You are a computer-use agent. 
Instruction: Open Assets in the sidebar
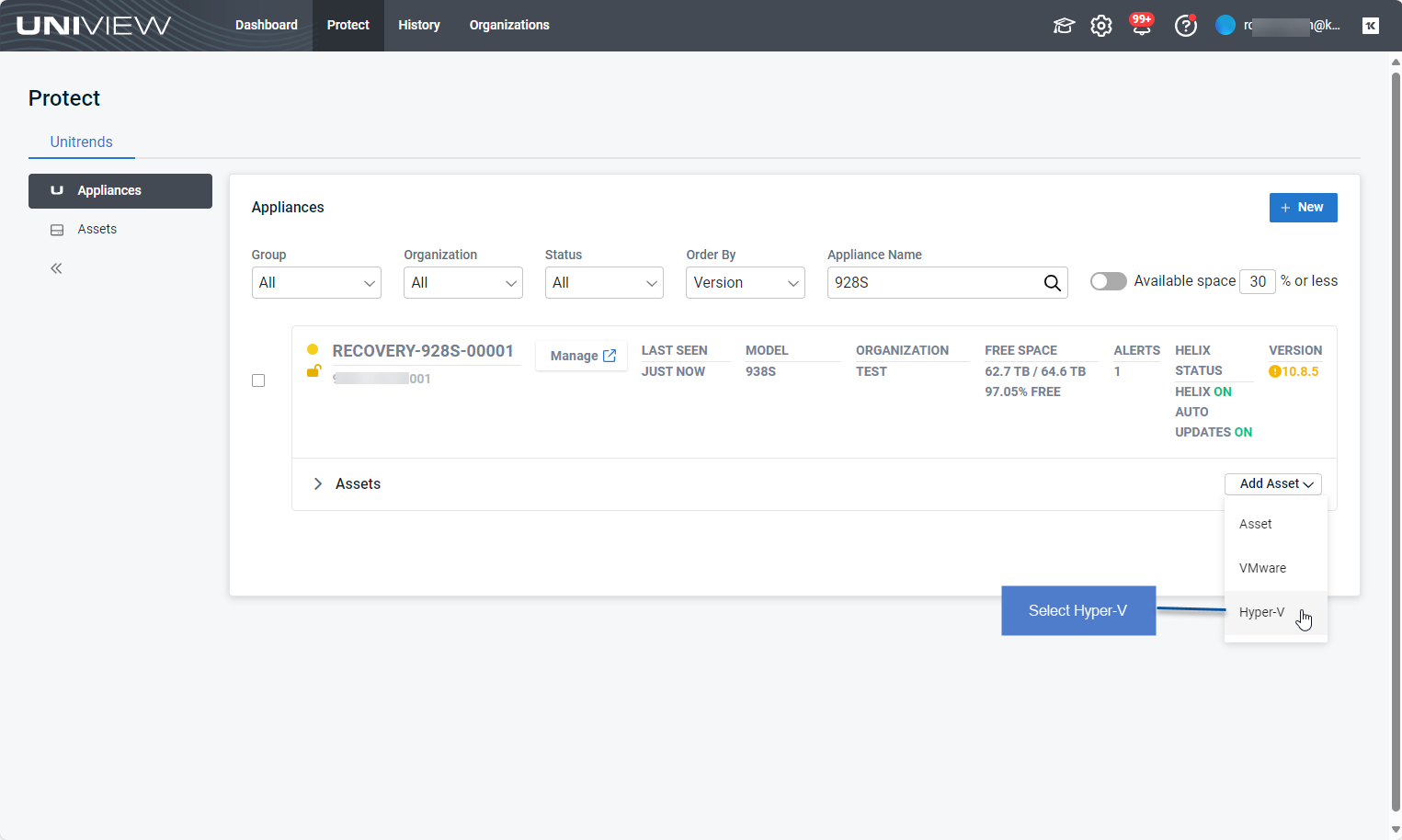click(120, 230)
